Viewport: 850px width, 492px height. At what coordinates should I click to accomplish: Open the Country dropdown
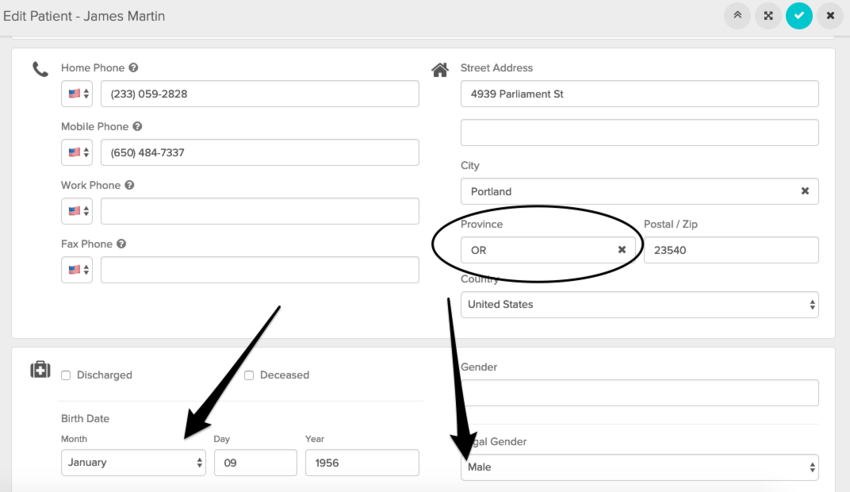639,305
